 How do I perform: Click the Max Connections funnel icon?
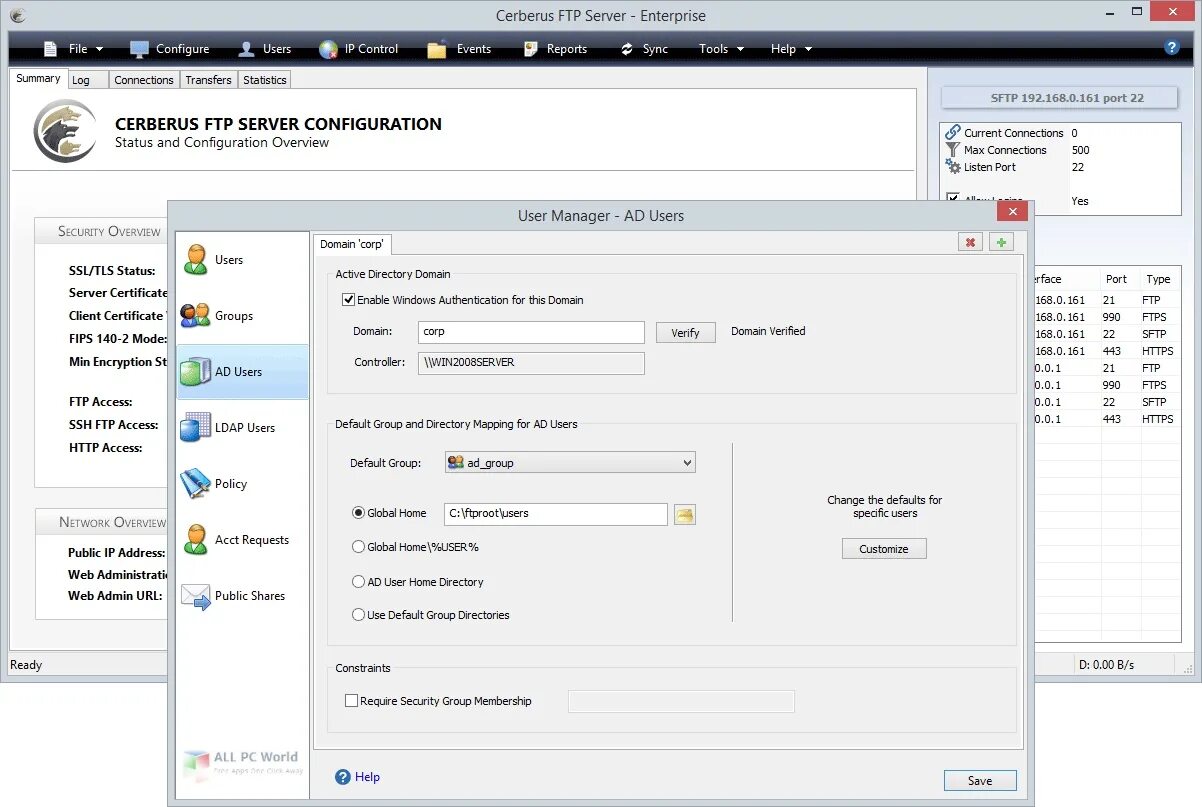tap(953, 150)
